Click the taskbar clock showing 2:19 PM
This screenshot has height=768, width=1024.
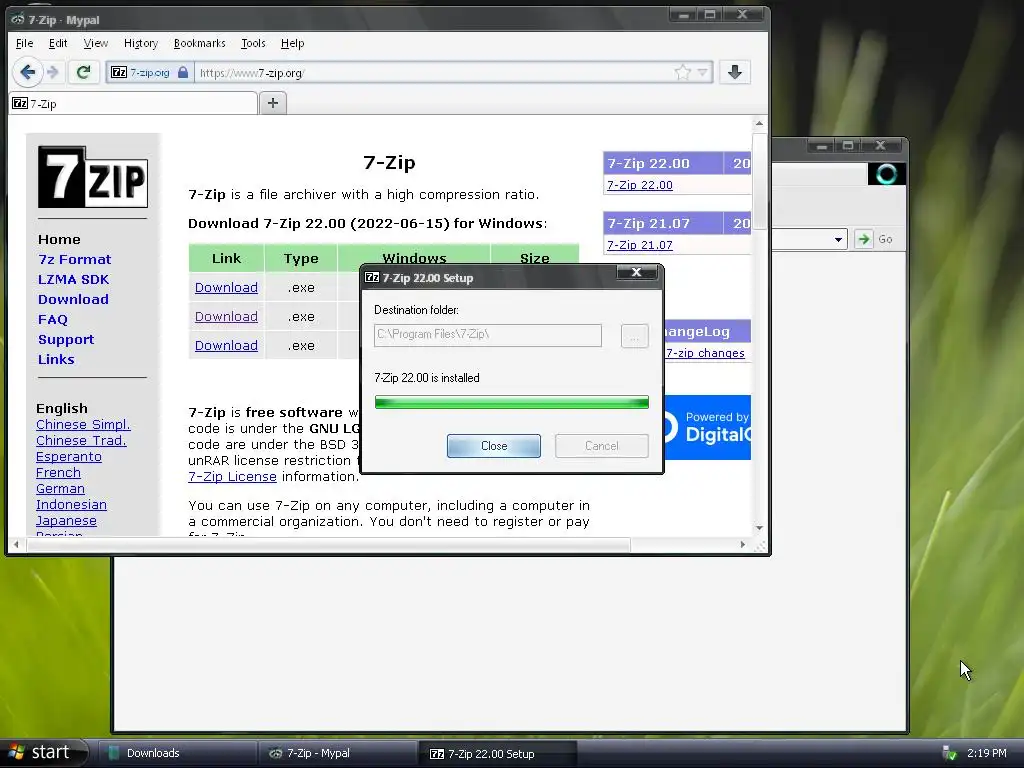987,753
